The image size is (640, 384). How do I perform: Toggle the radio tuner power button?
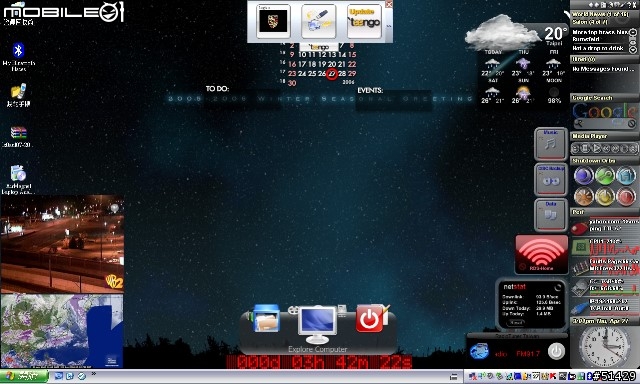click(x=556, y=351)
